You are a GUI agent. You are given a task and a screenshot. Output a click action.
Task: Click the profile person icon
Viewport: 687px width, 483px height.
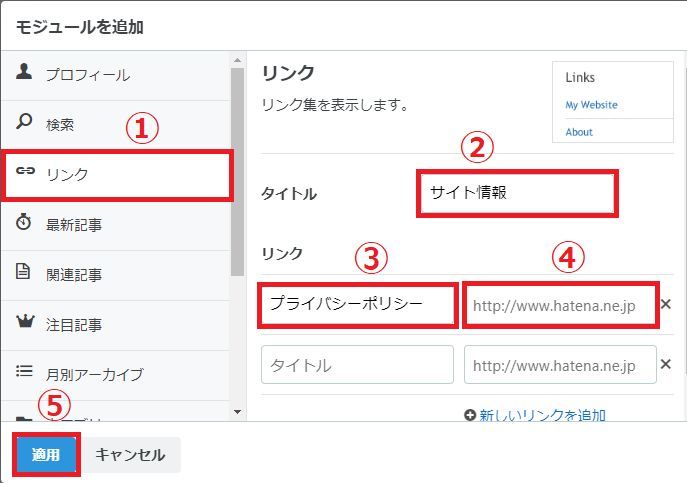(x=24, y=71)
